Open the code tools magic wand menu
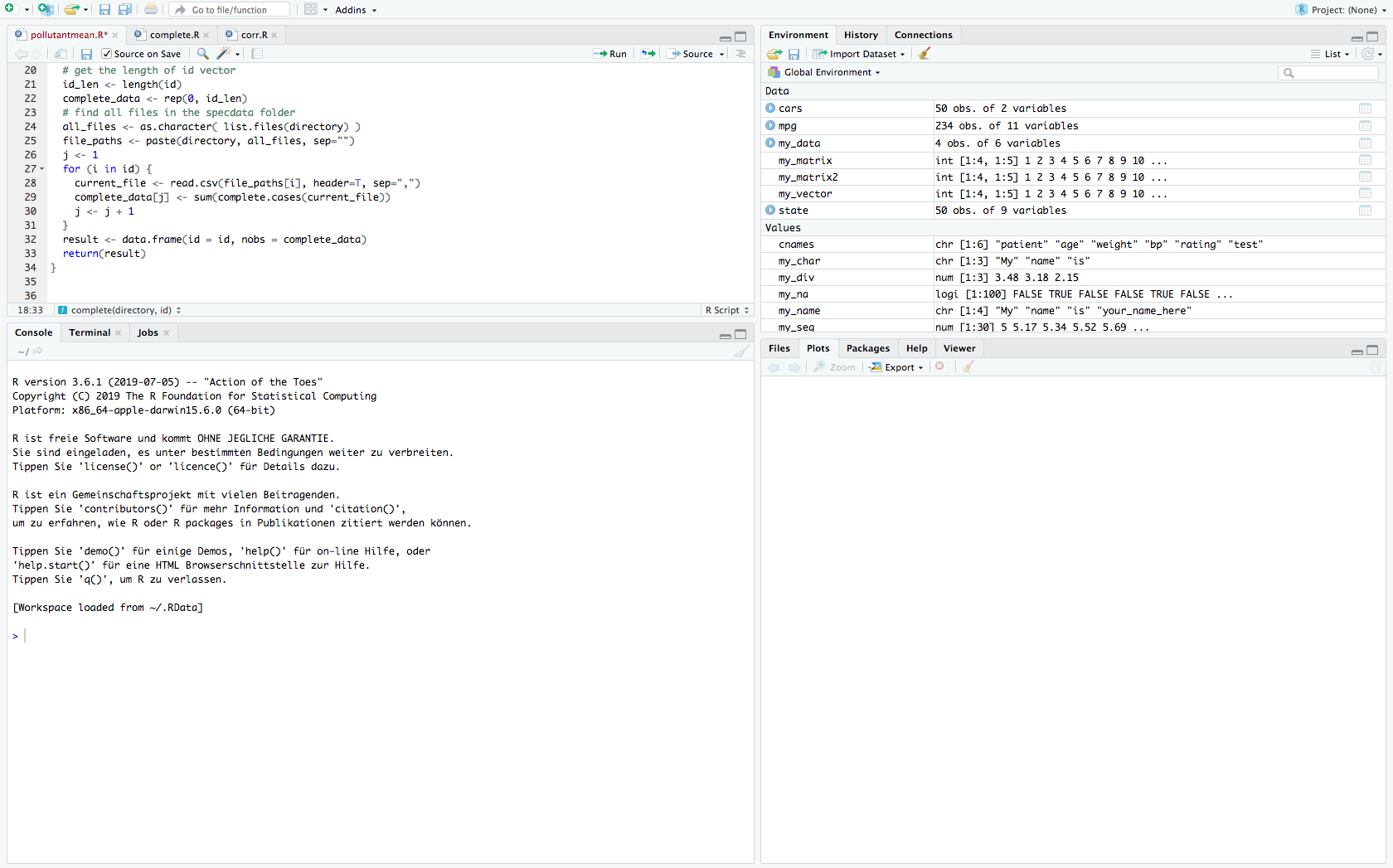Screen dimensions: 1393x868 point(225,54)
